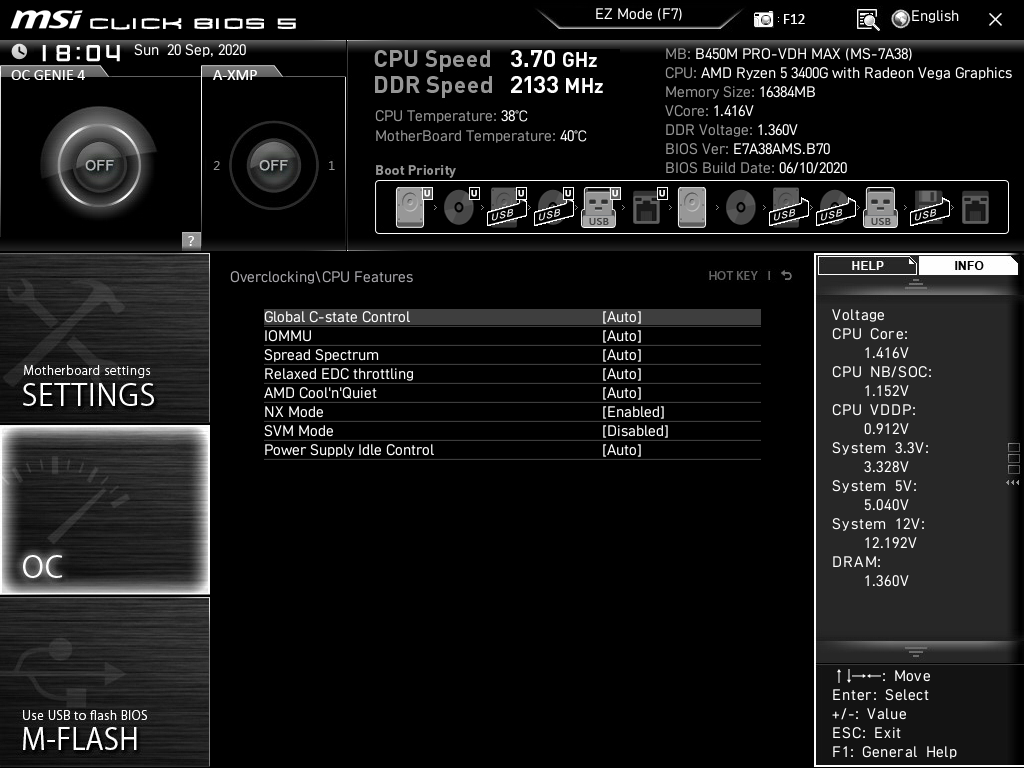
Task: Click the clock icon beside the time
Action: [19, 50]
